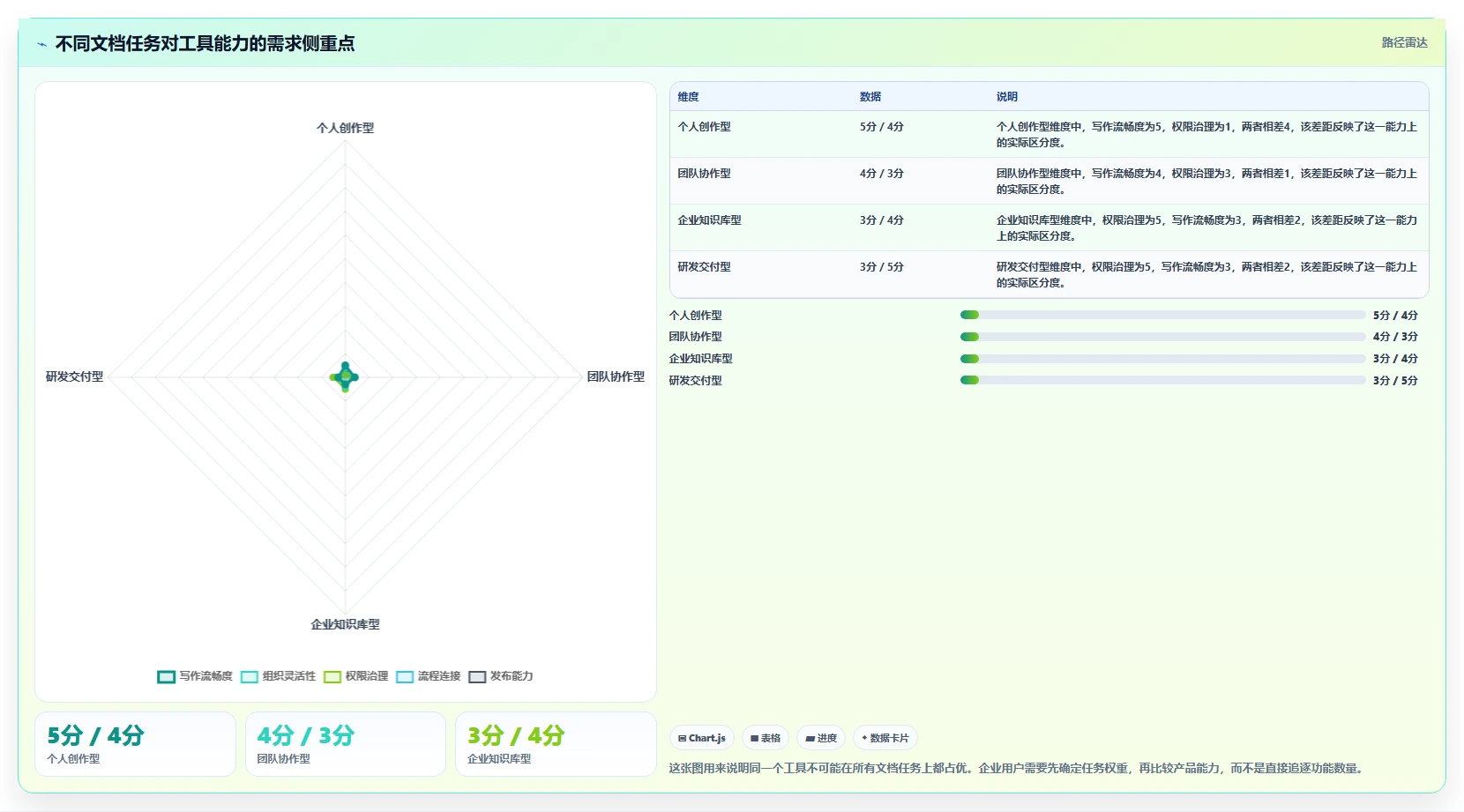Open the 5分 / 4分 个人创作型 data card
Image resolution: width=1464 pixels, height=812 pixels.
click(x=135, y=744)
